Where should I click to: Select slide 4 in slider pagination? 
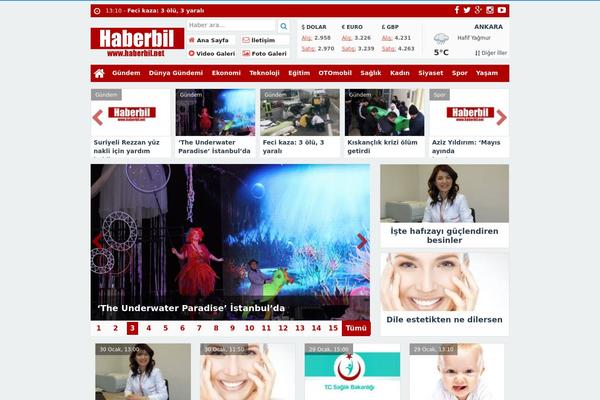coord(149,328)
